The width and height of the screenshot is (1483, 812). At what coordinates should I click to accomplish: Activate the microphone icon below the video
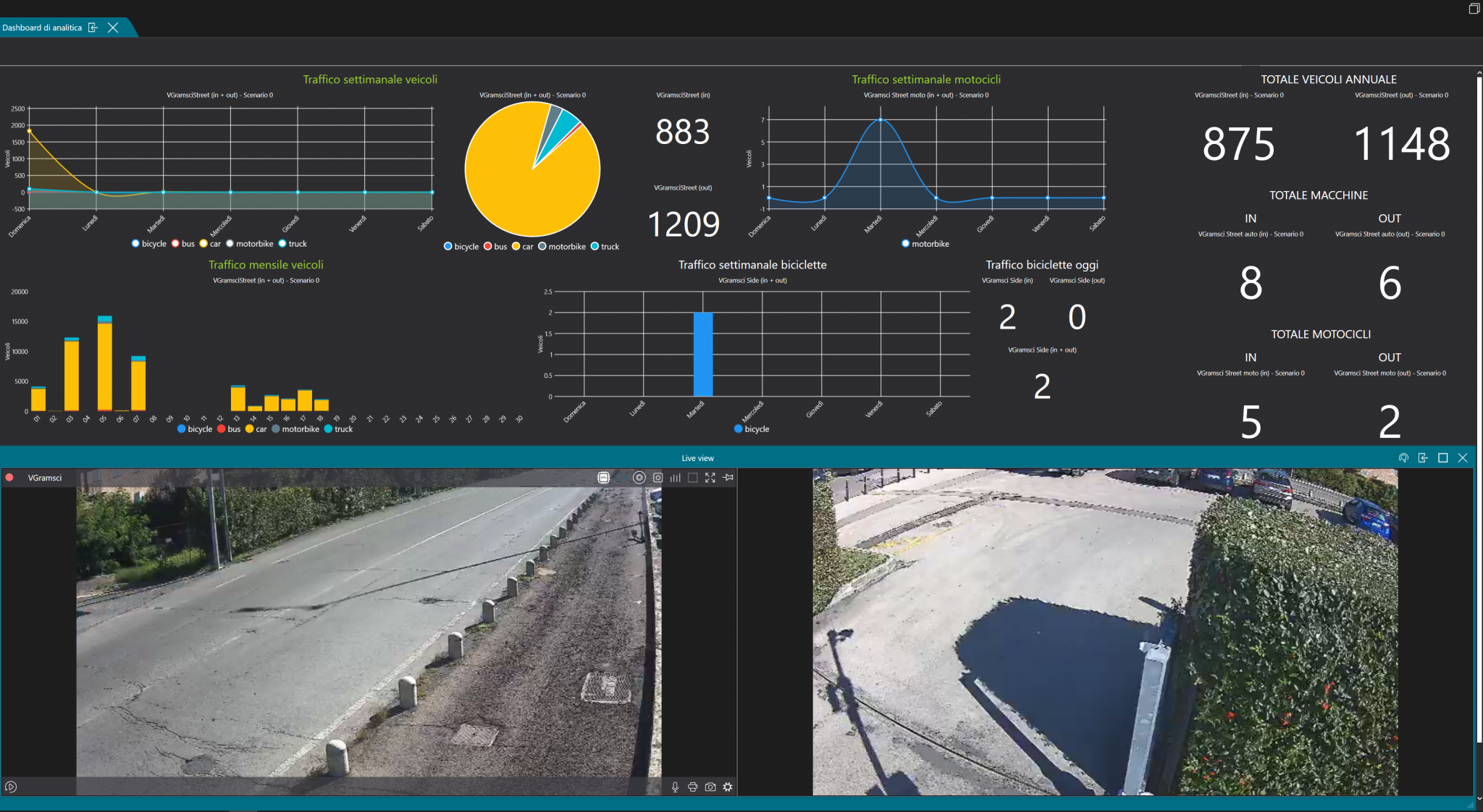pos(675,787)
